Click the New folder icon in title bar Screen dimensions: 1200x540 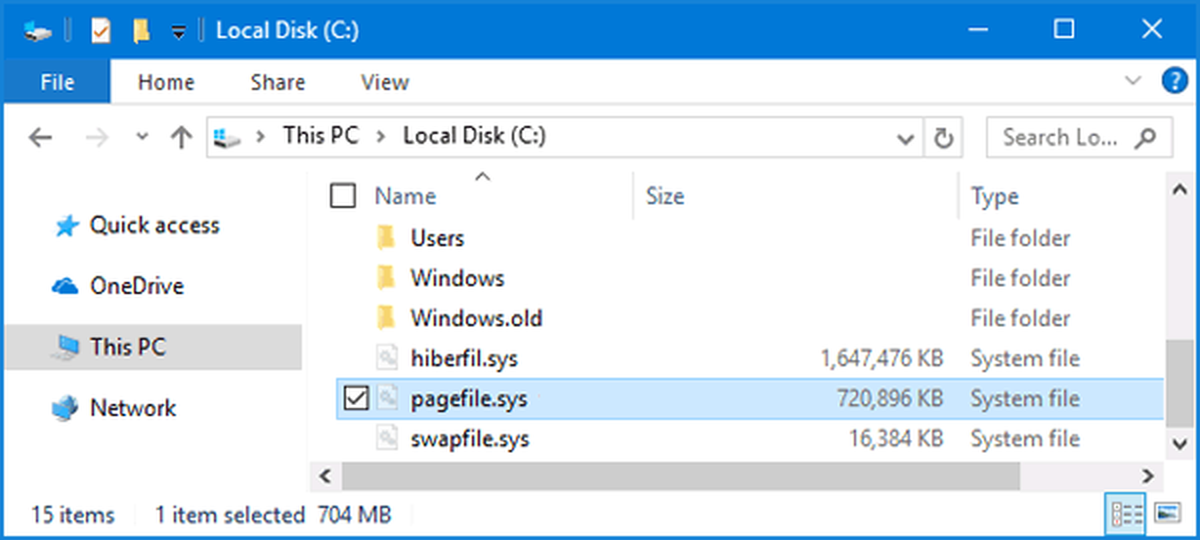[141, 31]
